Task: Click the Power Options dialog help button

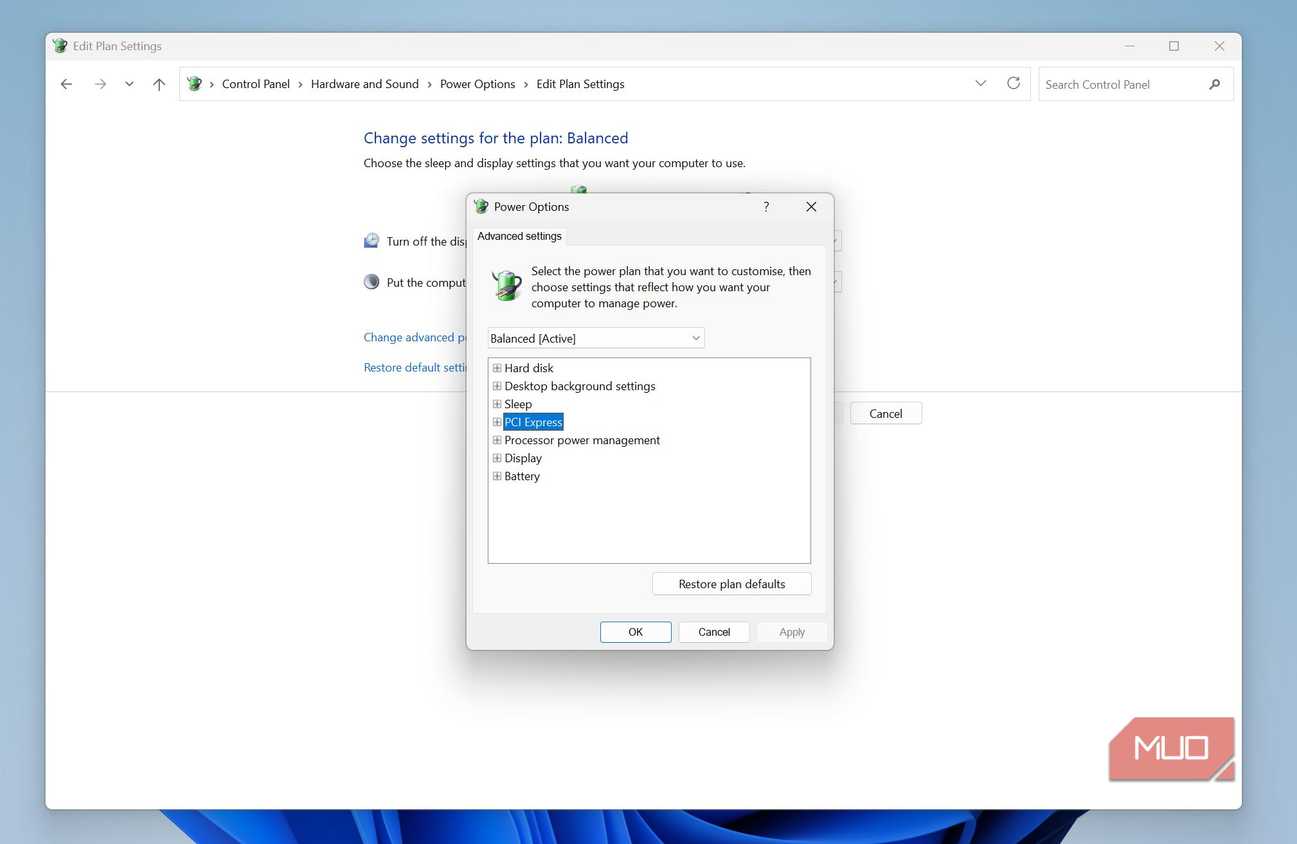Action: pyautogui.click(x=766, y=207)
